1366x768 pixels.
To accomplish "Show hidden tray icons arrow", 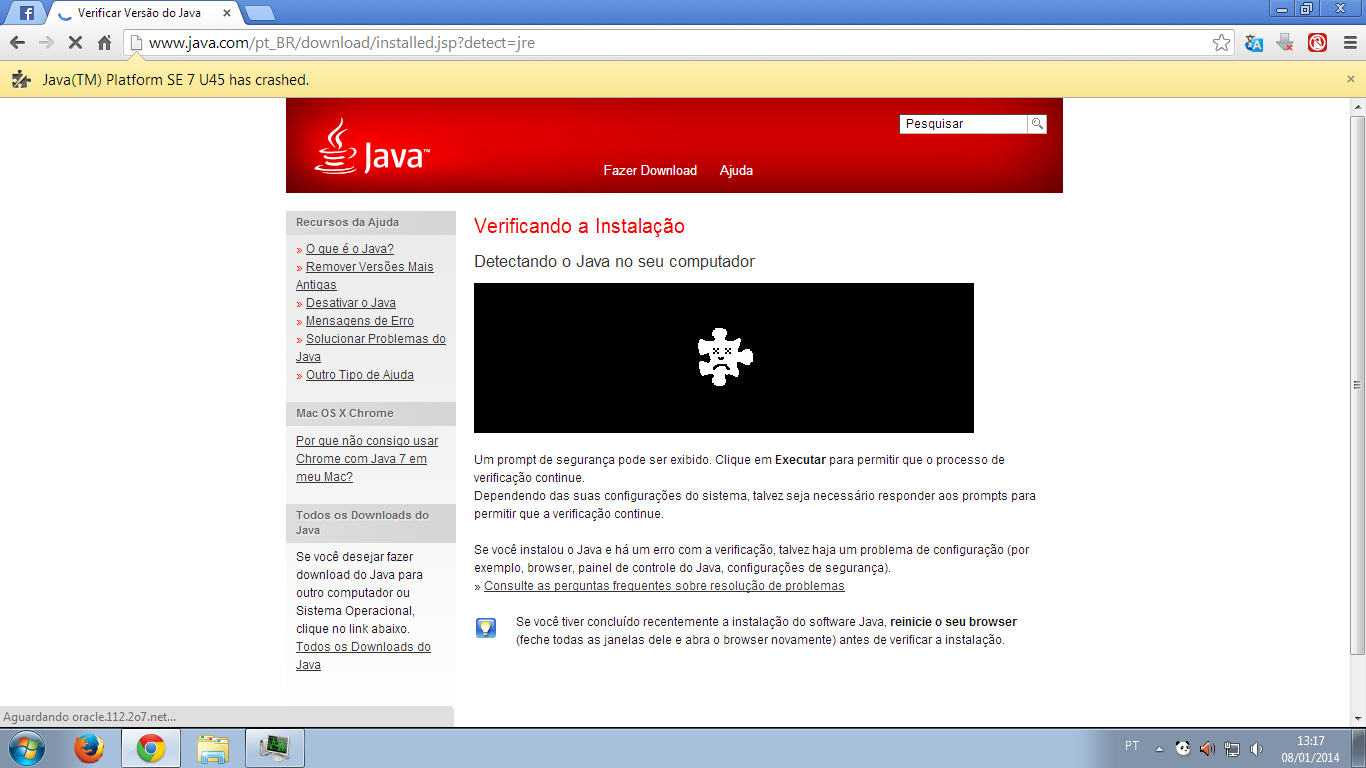I will point(1159,748).
